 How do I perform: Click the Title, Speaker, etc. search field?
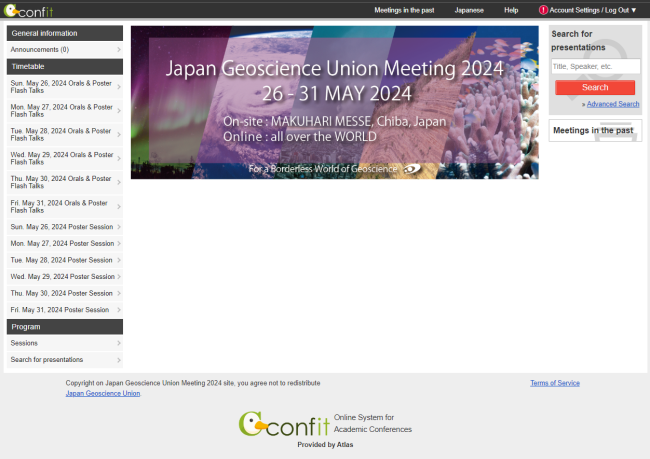595,66
